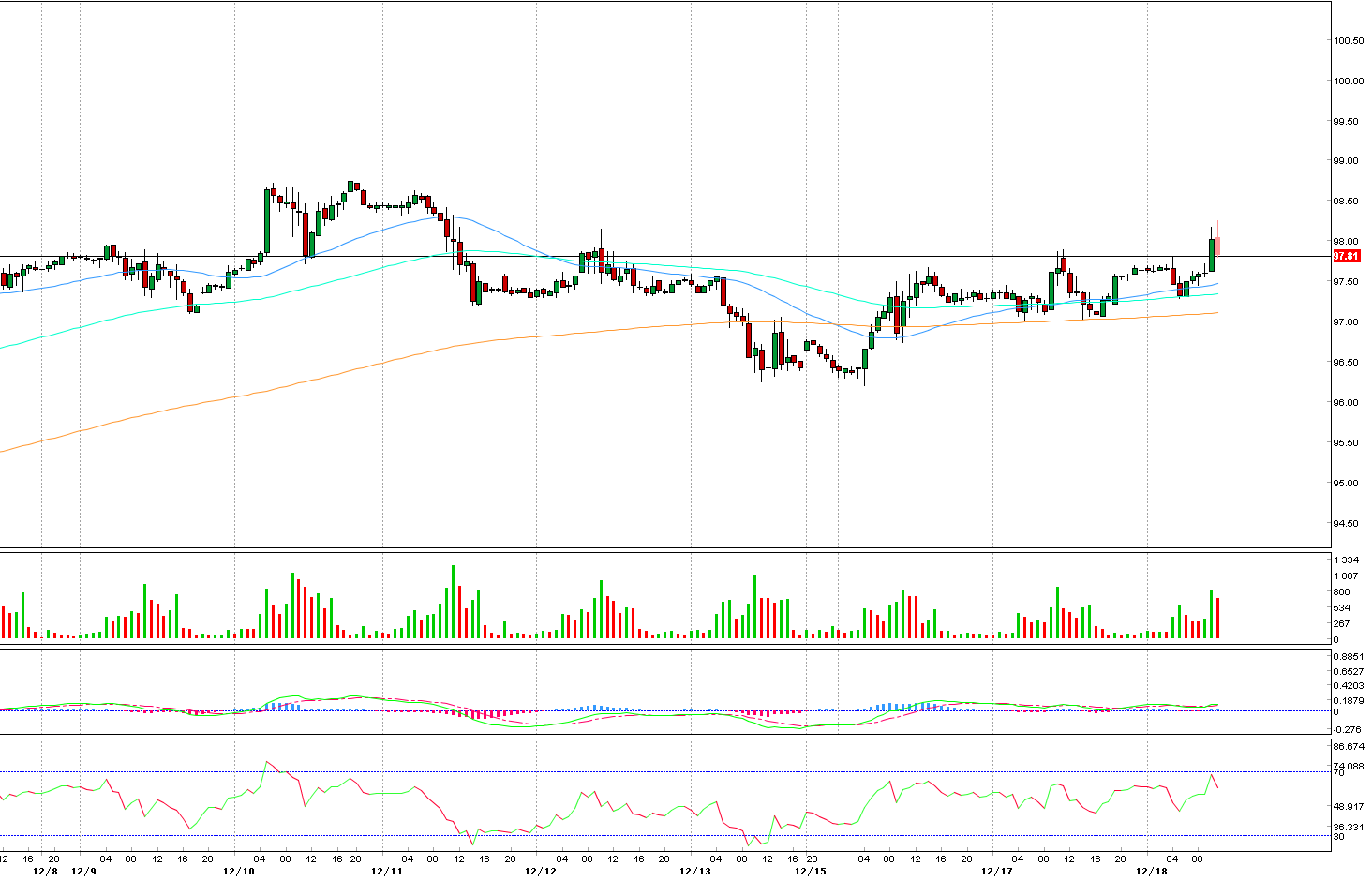Click the 36.331 RSI scale label
The image size is (1372, 881).
tap(1349, 828)
